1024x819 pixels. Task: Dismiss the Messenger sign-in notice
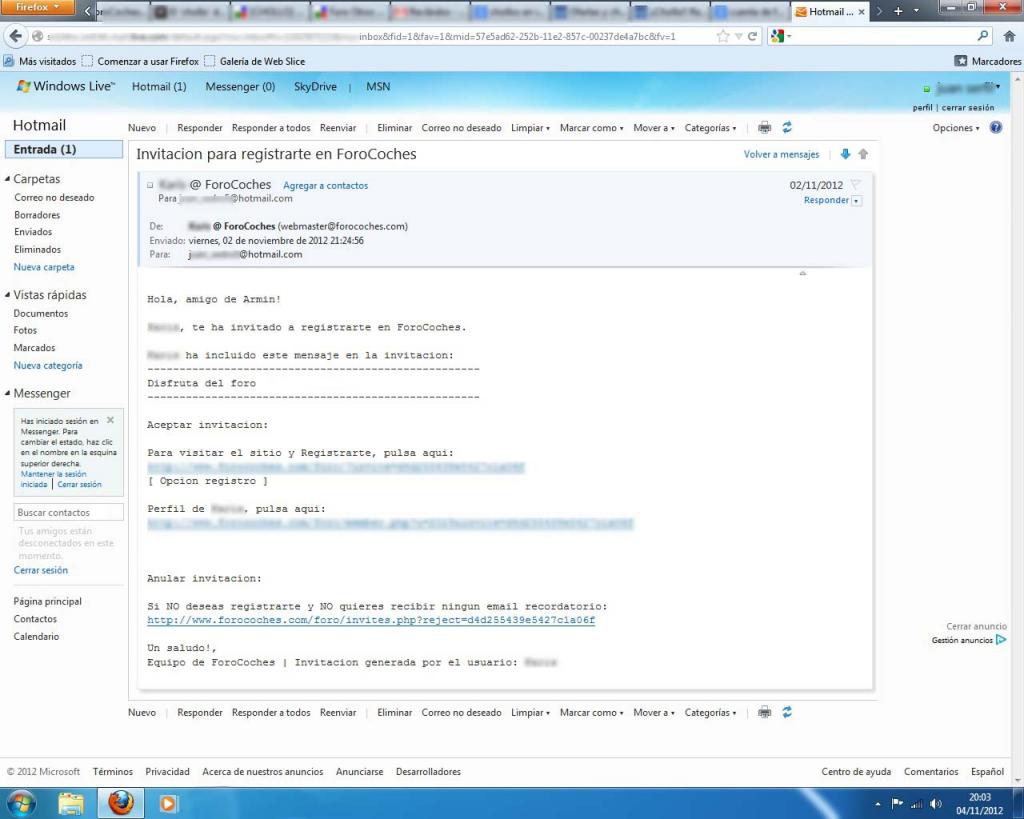pyautogui.click(x=110, y=420)
